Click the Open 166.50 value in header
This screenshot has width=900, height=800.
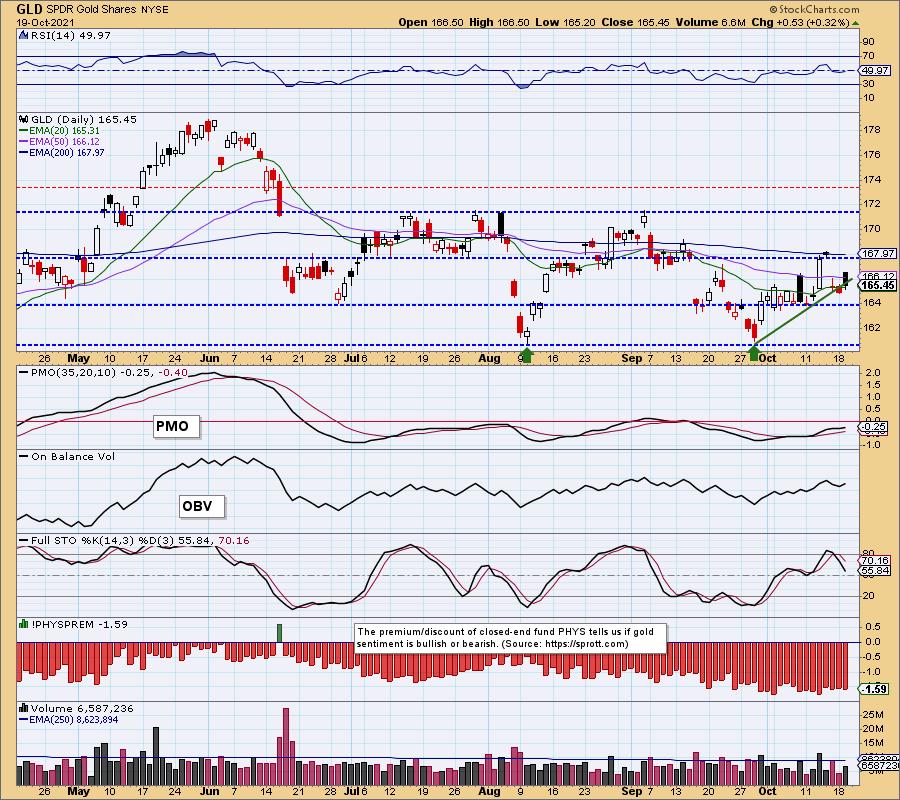tap(431, 22)
